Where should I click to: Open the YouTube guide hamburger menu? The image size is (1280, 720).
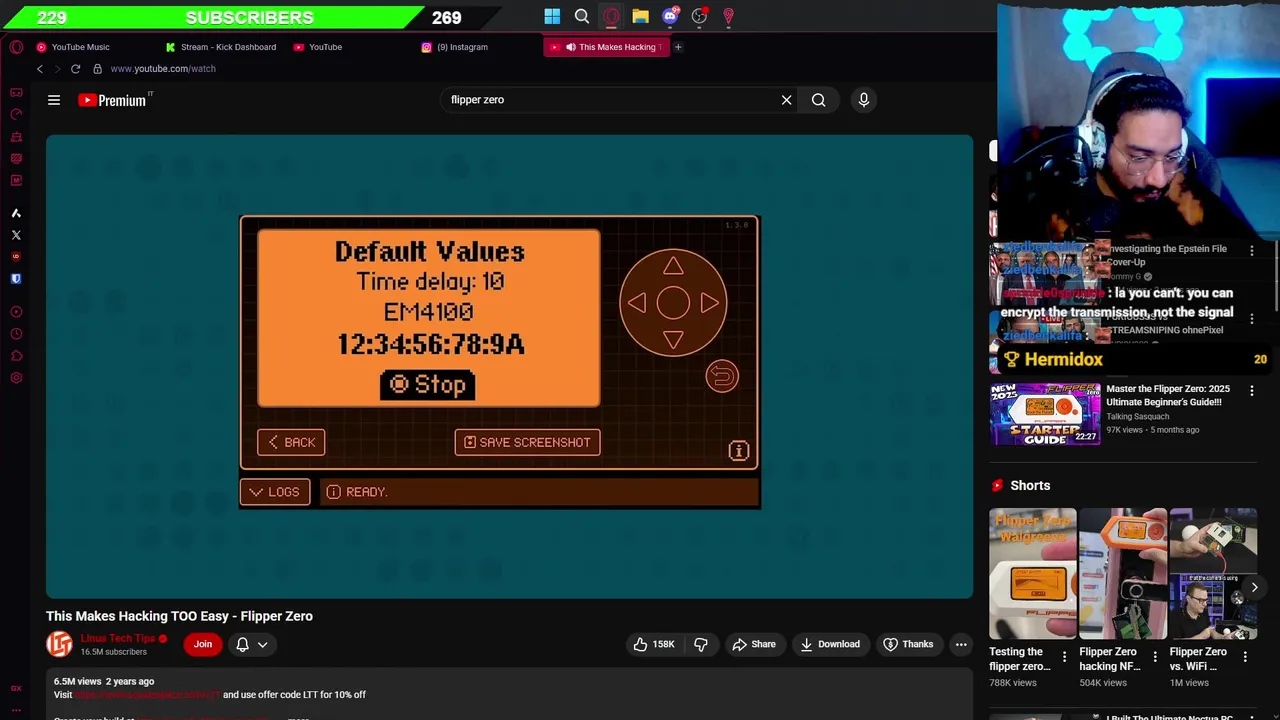(x=54, y=100)
